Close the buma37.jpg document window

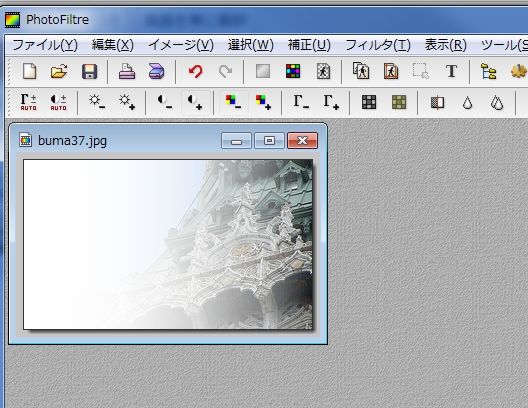(x=302, y=140)
